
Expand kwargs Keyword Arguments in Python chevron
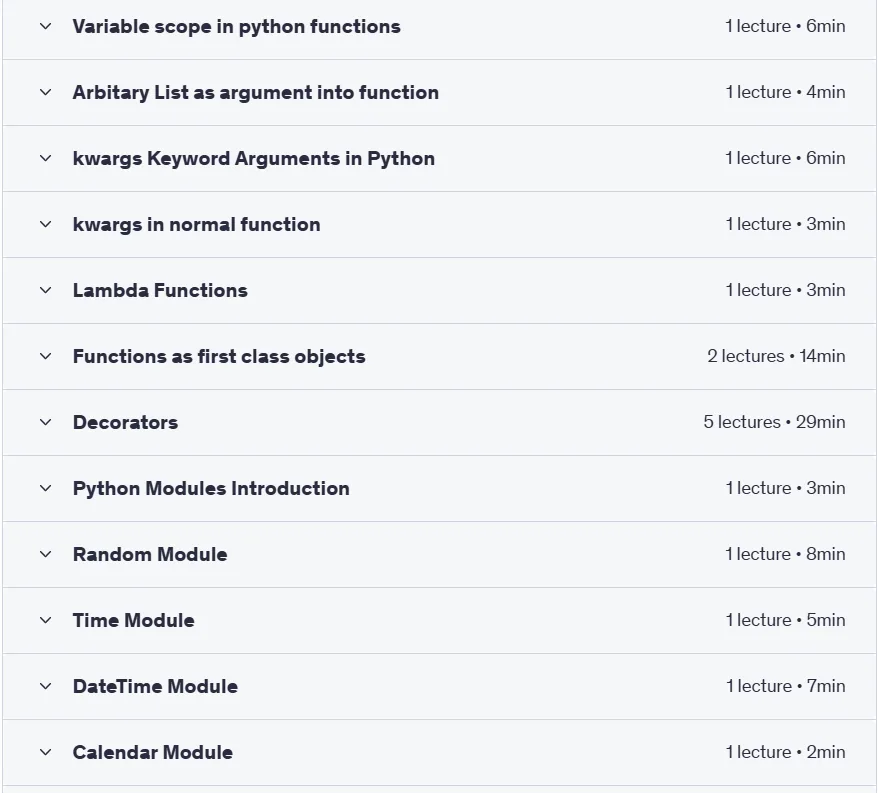point(46,158)
